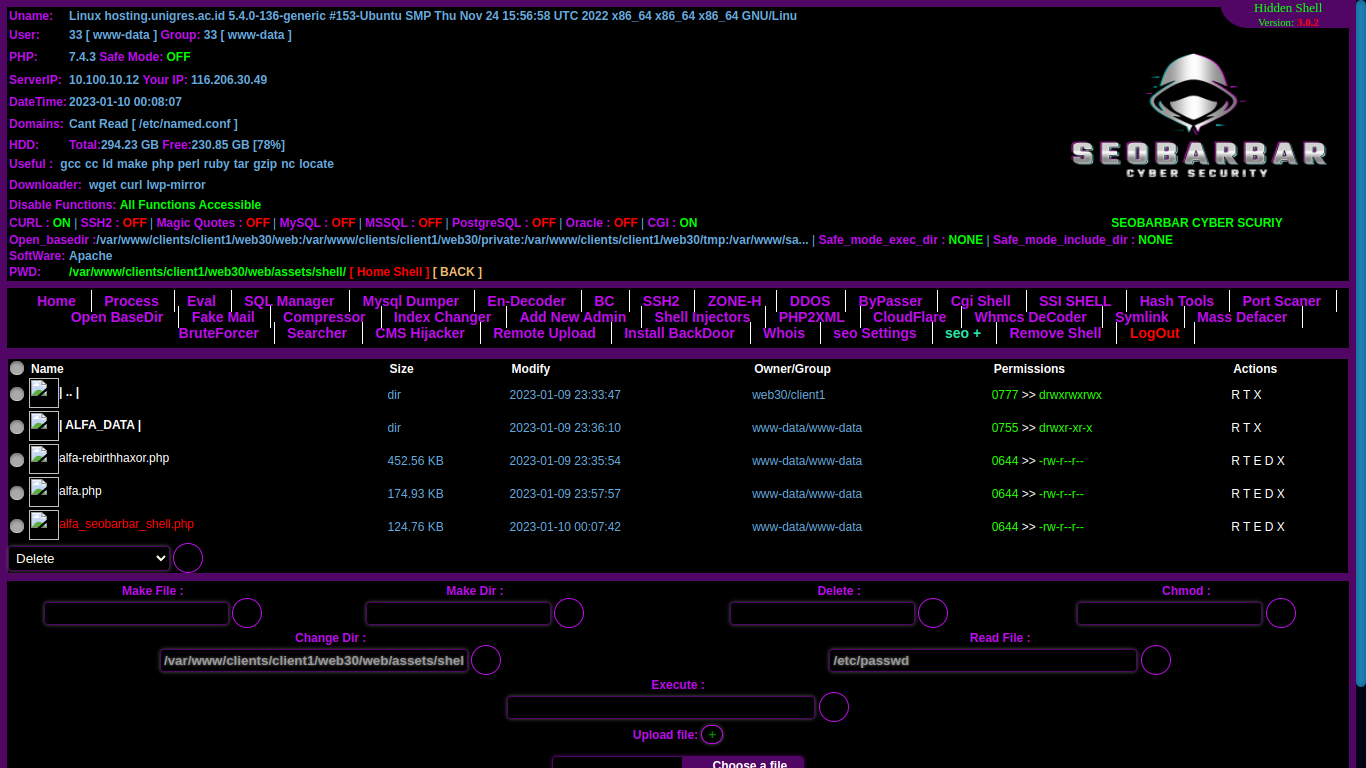Click in the Make File input field

click(x=137, y=613)
